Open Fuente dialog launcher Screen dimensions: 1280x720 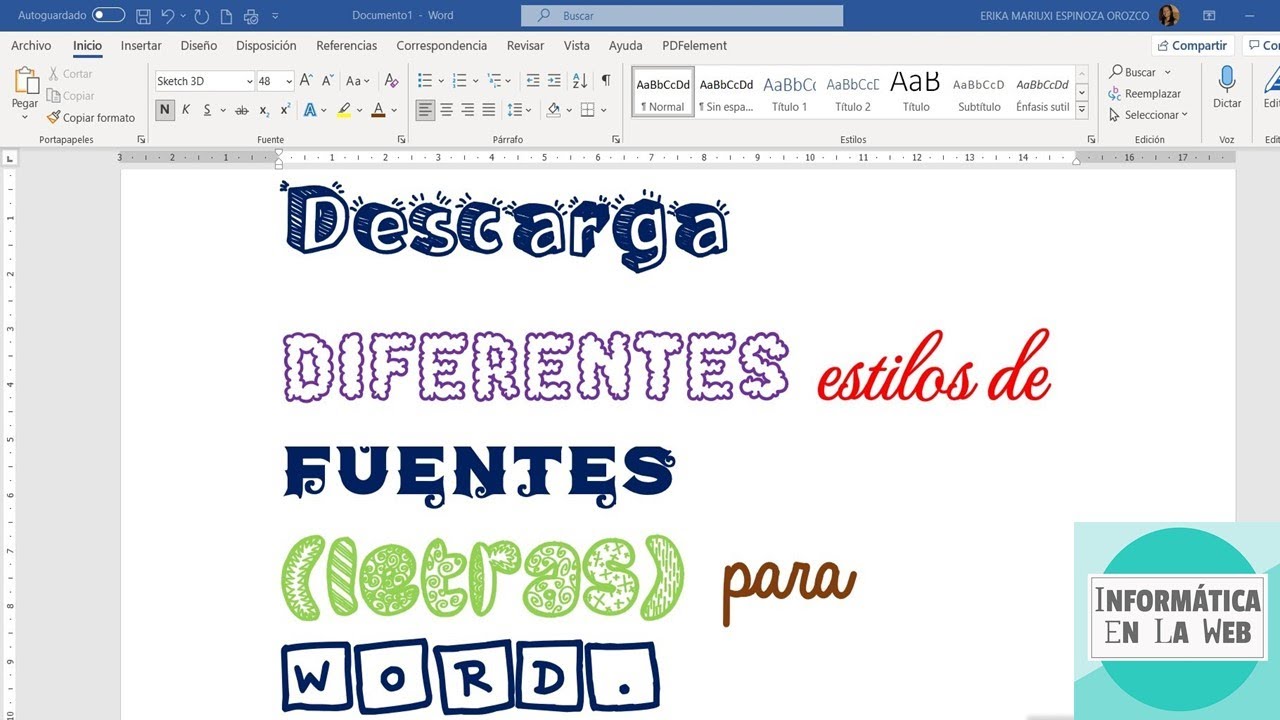pos(402,140)
